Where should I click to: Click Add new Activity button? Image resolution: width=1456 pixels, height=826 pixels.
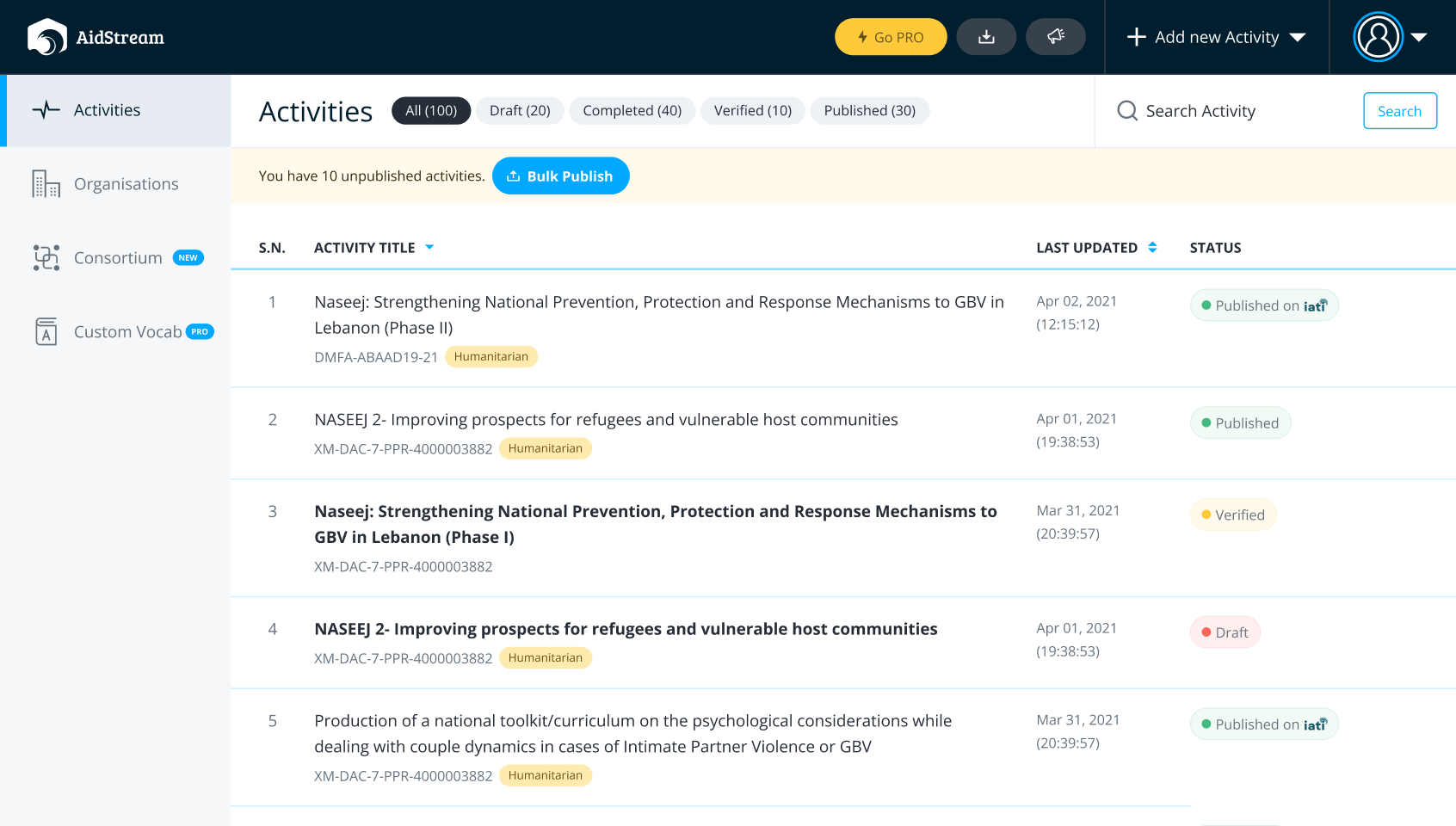pyautogui.click(x=1217, y=37)
